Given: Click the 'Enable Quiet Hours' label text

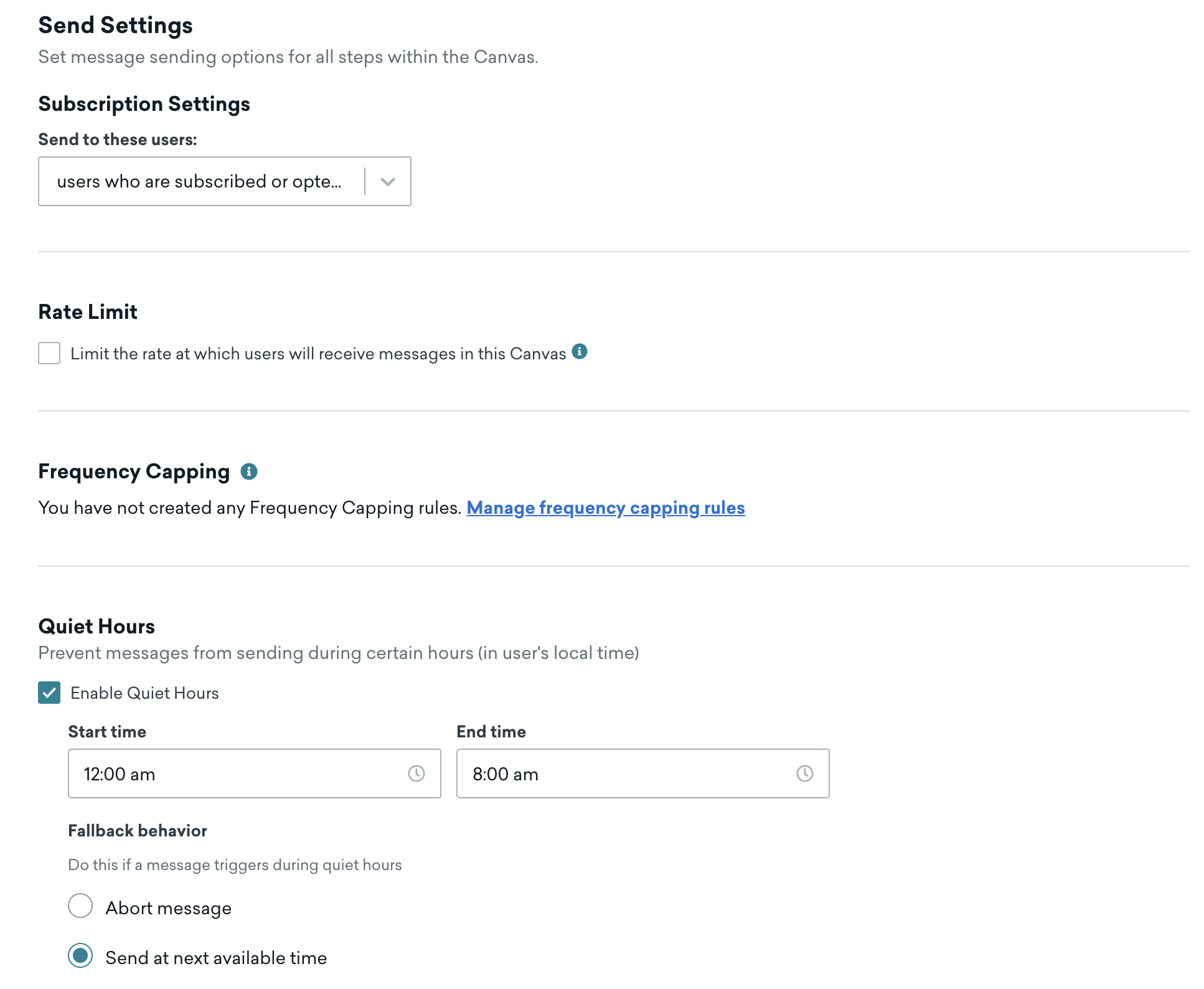Looking at the screenshot, I should 144,693.
